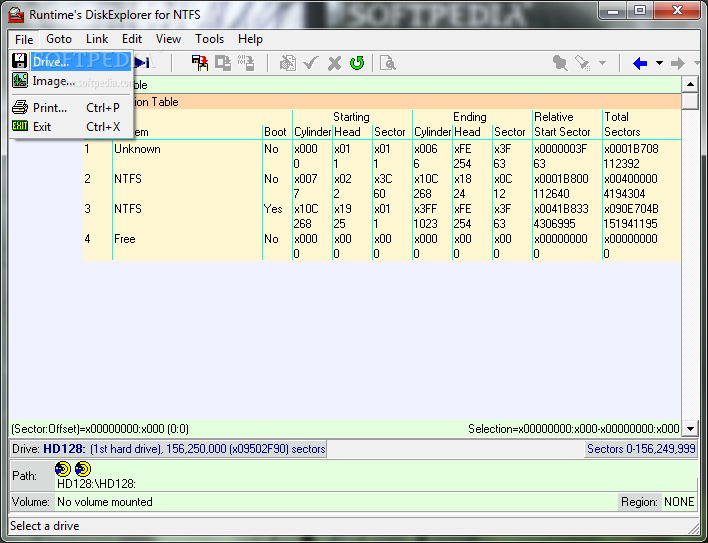Click the floppy drive icon beside Drive...
Image resolution: width=708 pixels, height=543 pixels.
pos(19,60)
